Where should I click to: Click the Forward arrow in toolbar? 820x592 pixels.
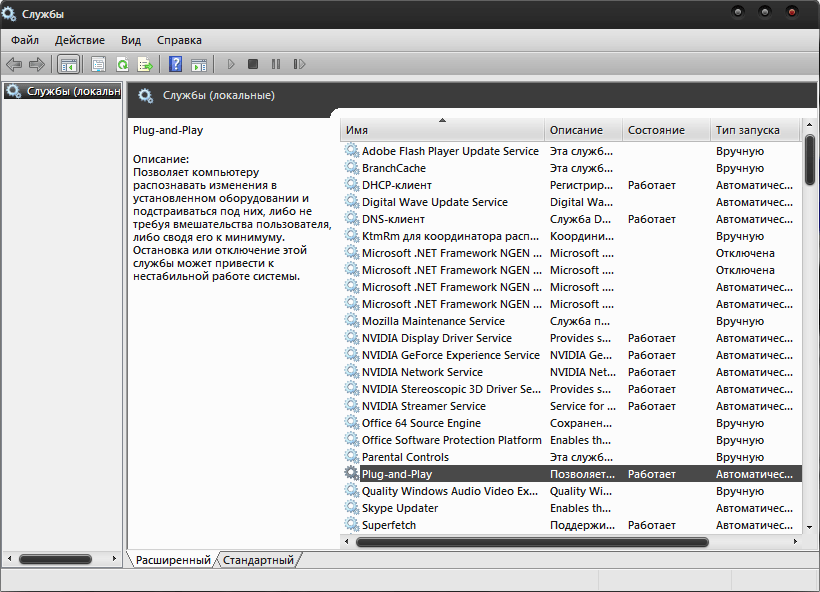(x=37, y=64)
